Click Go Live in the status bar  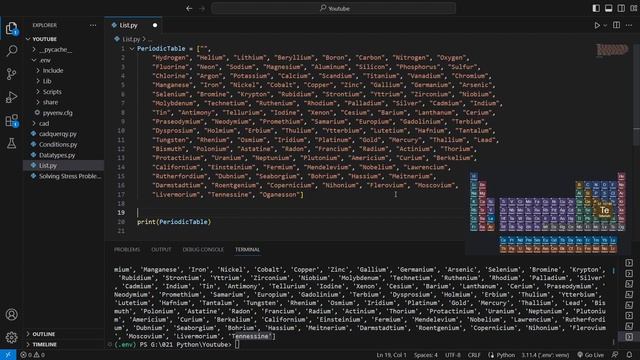tap(591, 355)
